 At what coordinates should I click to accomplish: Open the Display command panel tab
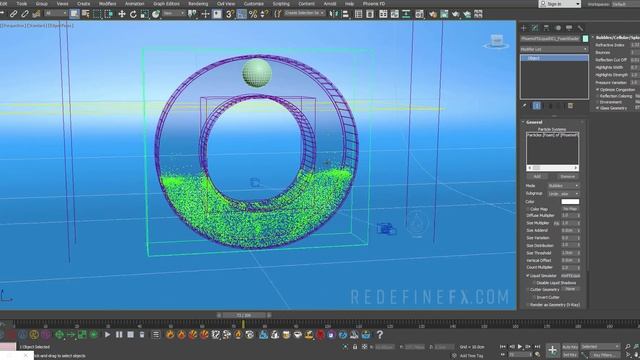coord(569,28)
